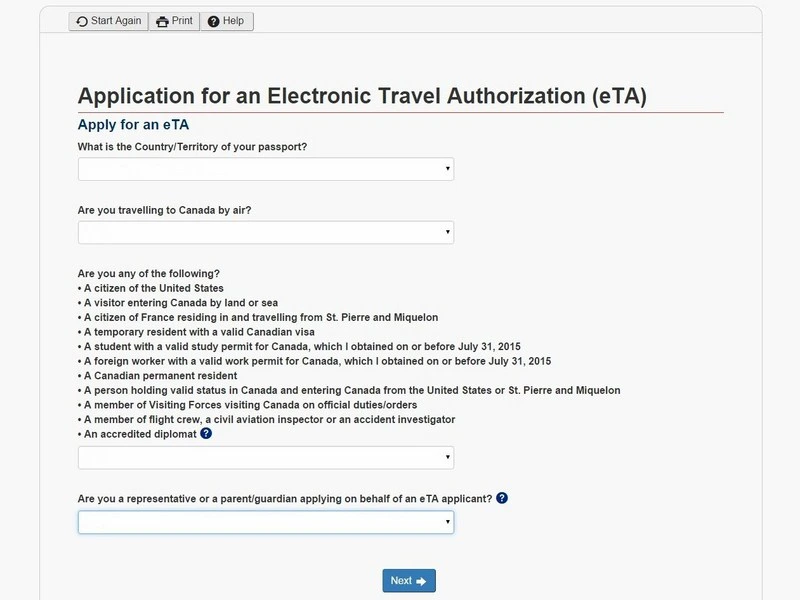The width and height of the screenshot is (800, 600).
Task: Click the printer icon in the toolbar
Action: click(163, 21)
